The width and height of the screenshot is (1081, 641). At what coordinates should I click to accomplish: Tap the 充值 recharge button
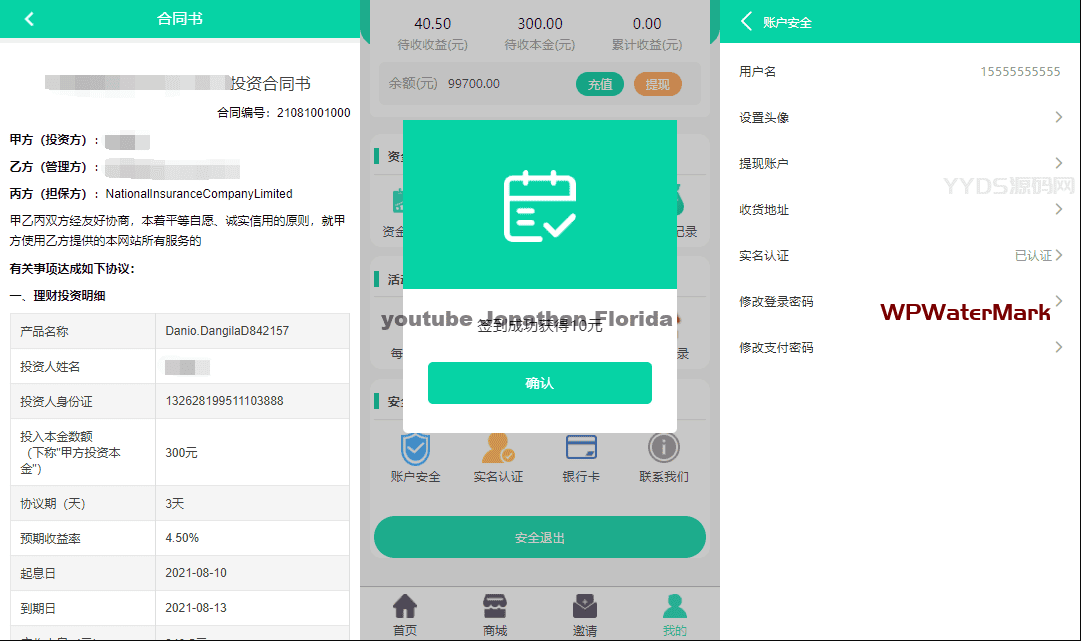coord(600,84)
